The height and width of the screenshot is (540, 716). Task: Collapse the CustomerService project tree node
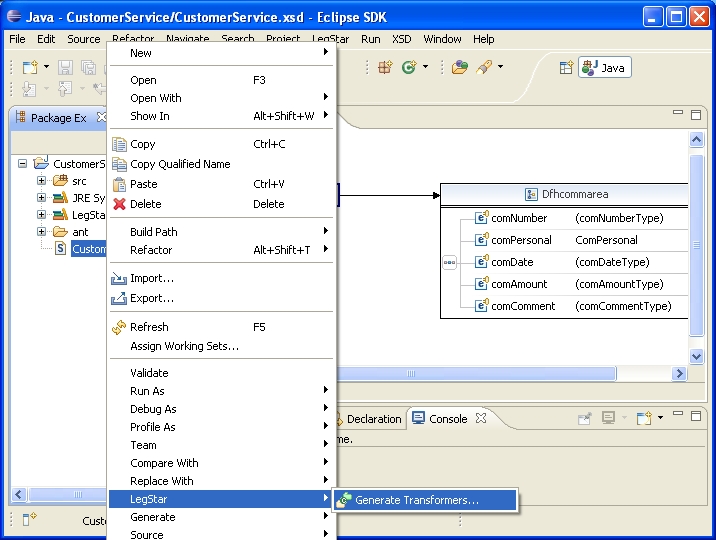(22, 163)
